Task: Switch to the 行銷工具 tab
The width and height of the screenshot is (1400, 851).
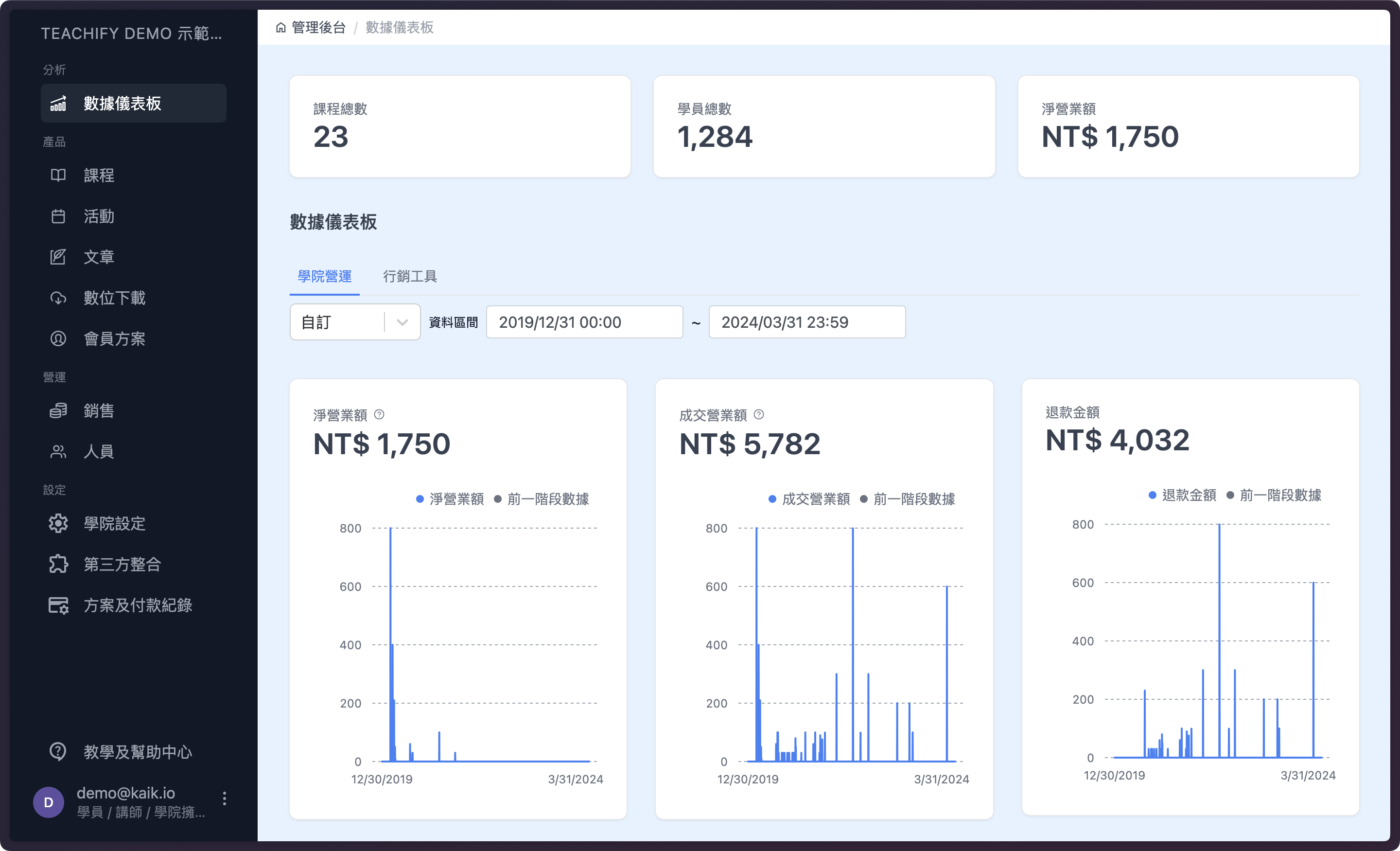Action: tap(410, 276)
